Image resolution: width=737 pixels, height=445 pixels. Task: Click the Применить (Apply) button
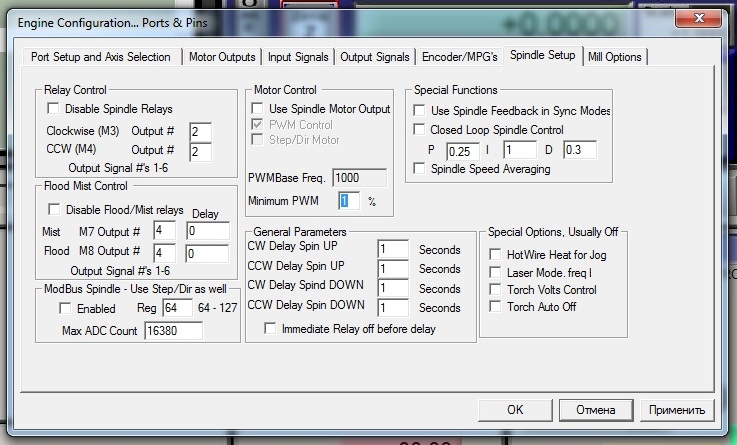tap(677, 410)
